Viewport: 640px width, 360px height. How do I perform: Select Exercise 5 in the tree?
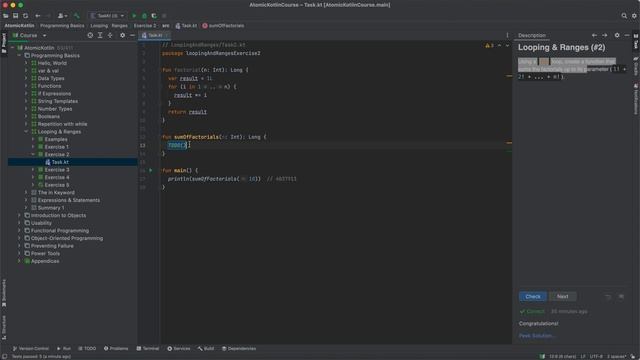[56, 185]
